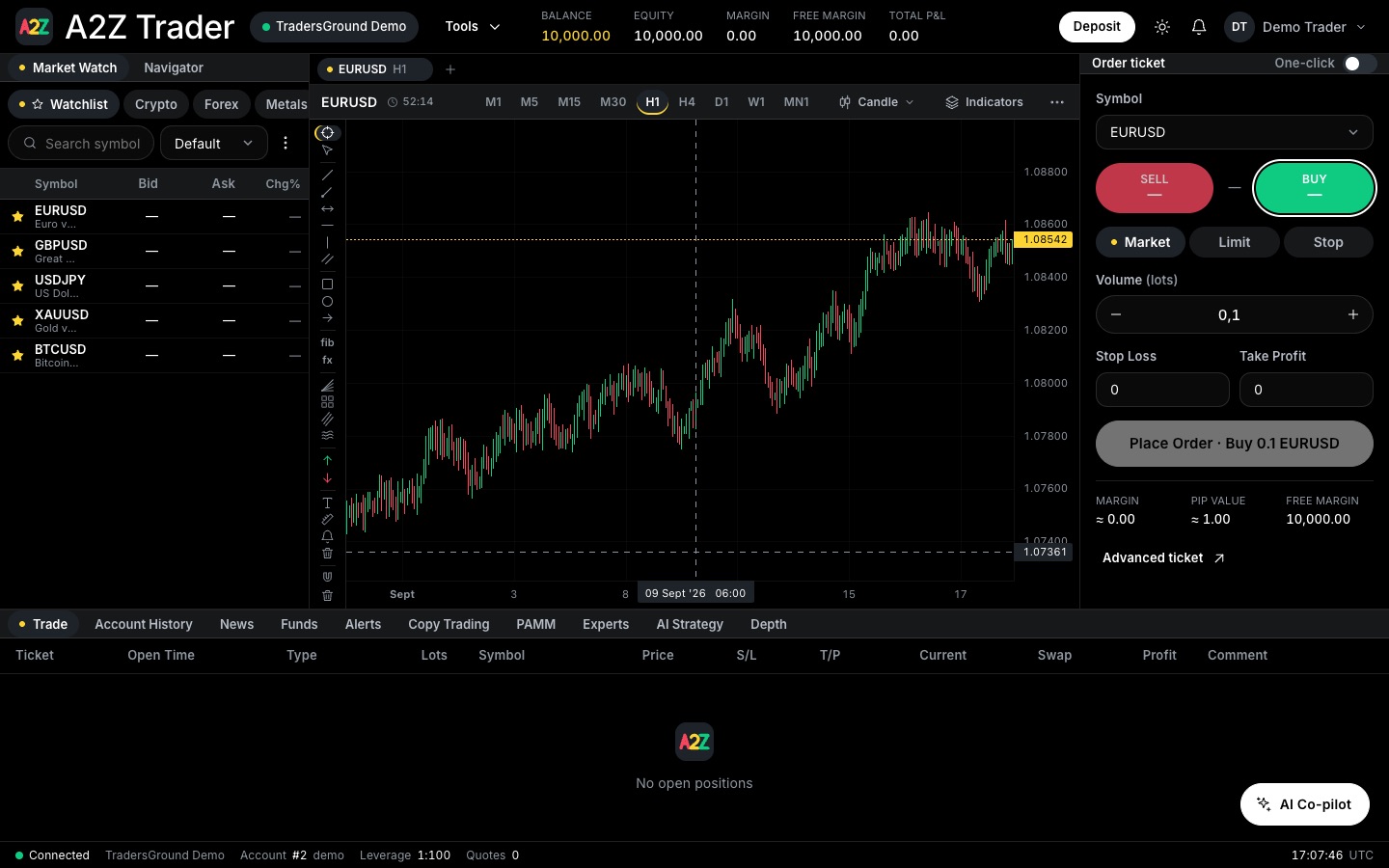Image resolution: width=1389 pixels, height=868 pixels.
Task: Click the Search symbol field
Action: [81, 143]
